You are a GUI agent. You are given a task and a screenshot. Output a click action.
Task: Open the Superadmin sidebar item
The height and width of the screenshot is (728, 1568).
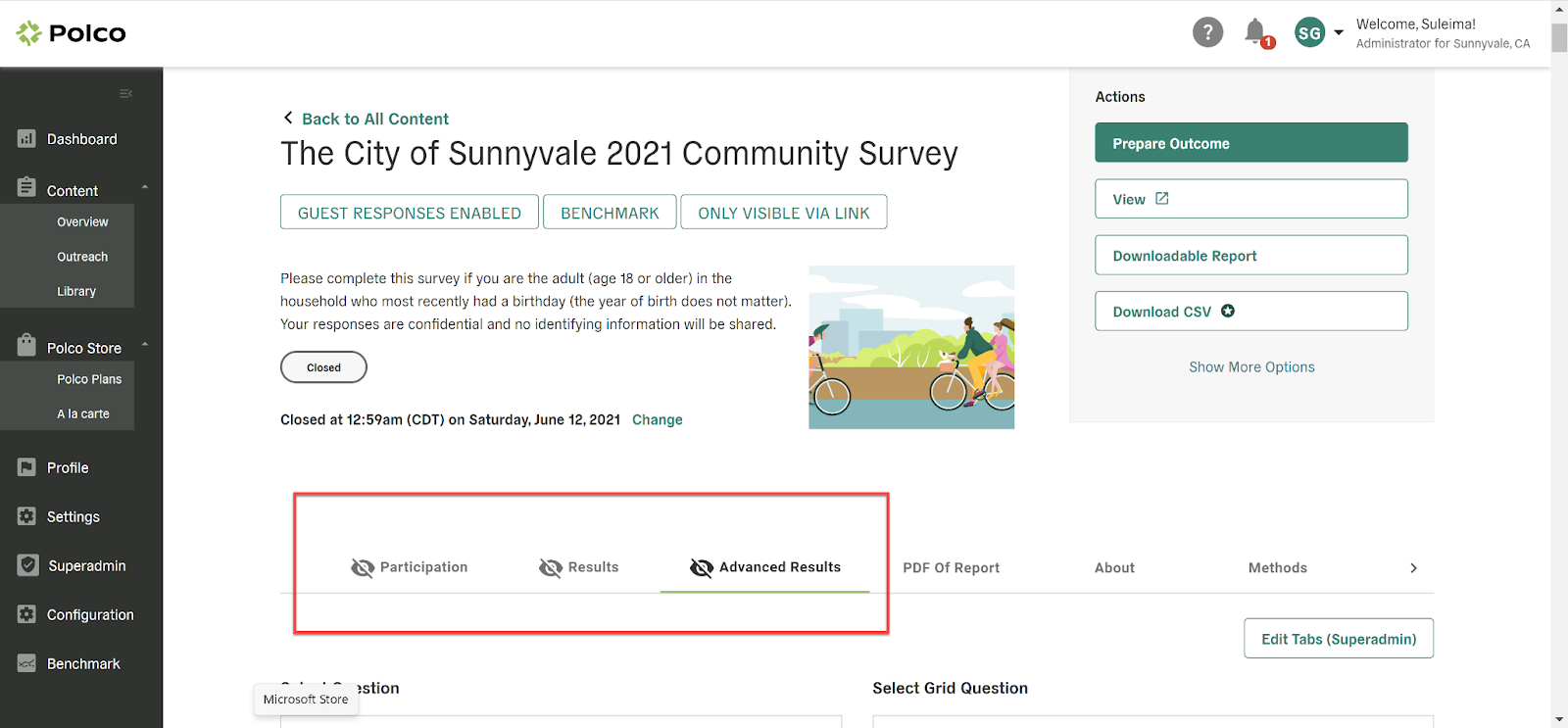(x=87, y=565)
